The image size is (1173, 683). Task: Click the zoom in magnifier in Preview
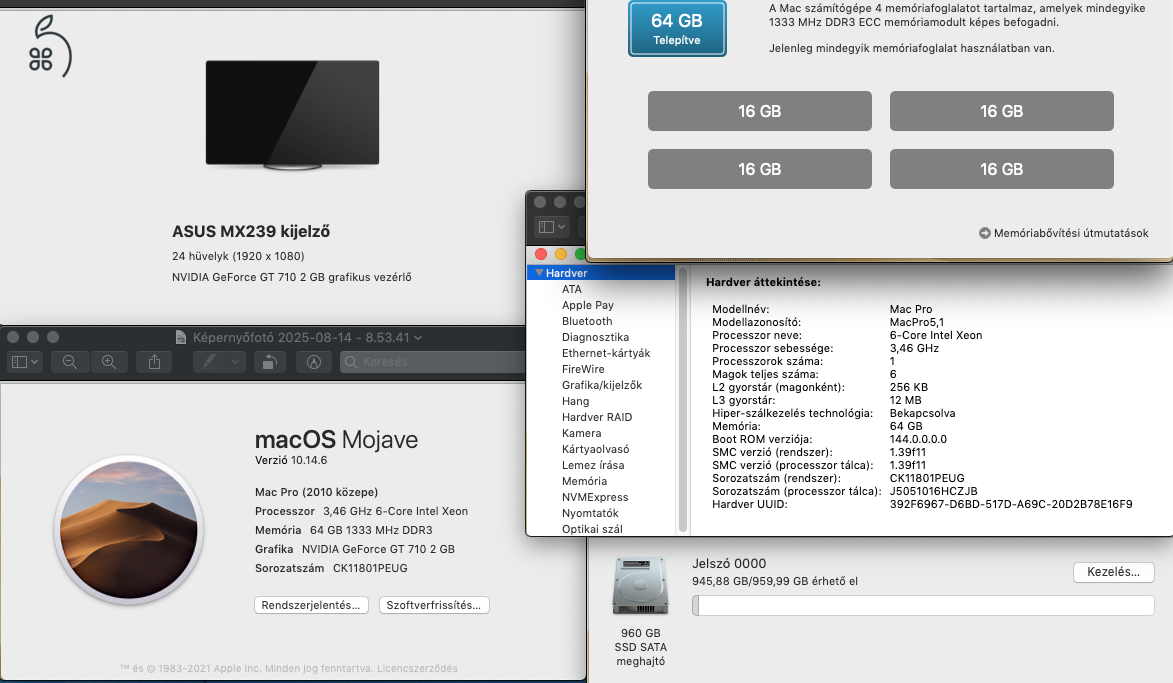click(109, 362)
